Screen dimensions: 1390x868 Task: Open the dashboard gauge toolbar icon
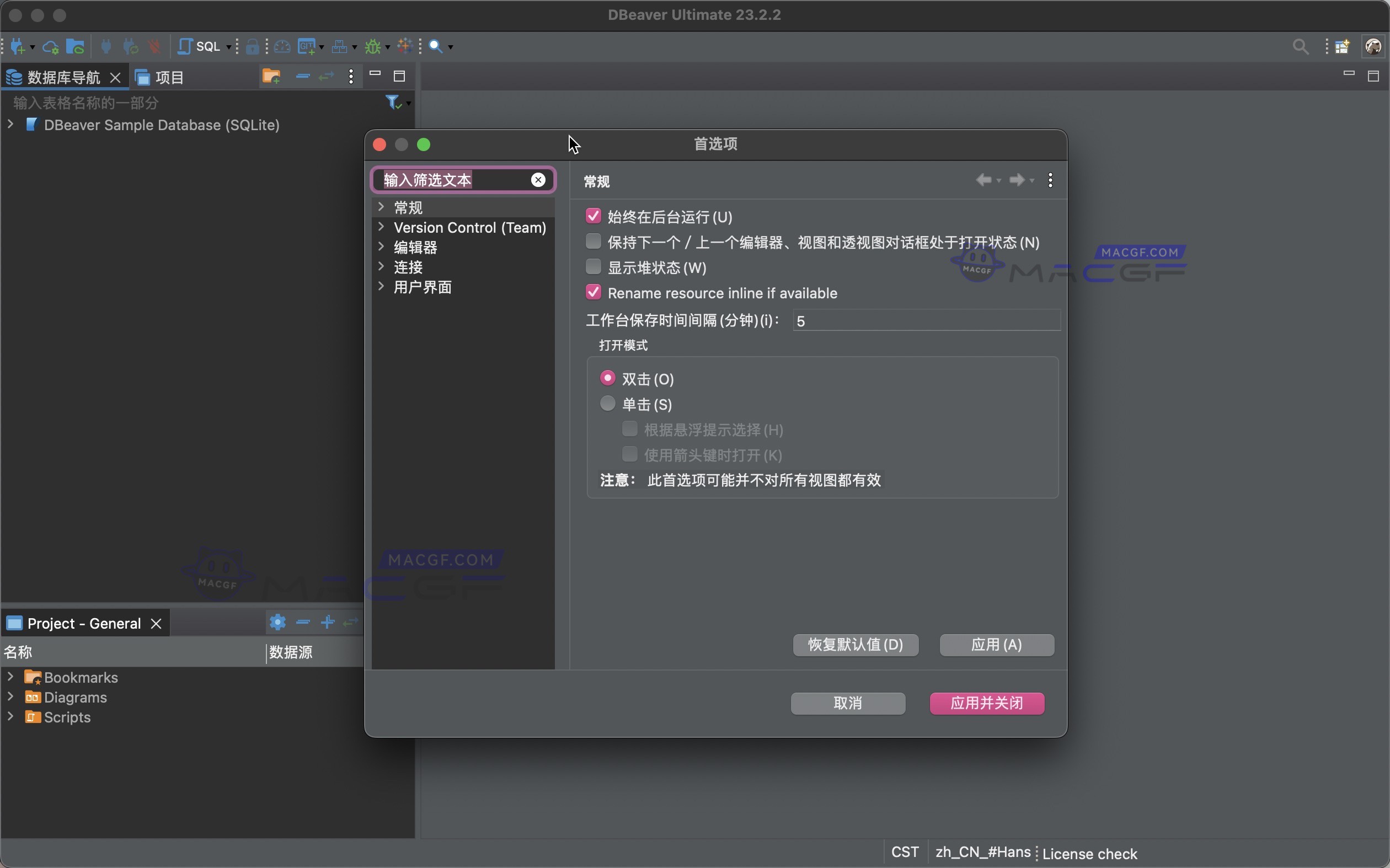click(x=282, y=46)
